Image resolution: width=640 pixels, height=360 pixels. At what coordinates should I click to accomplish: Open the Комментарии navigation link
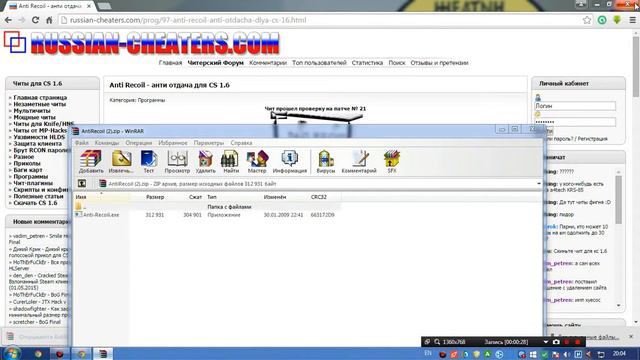point(268,63)
